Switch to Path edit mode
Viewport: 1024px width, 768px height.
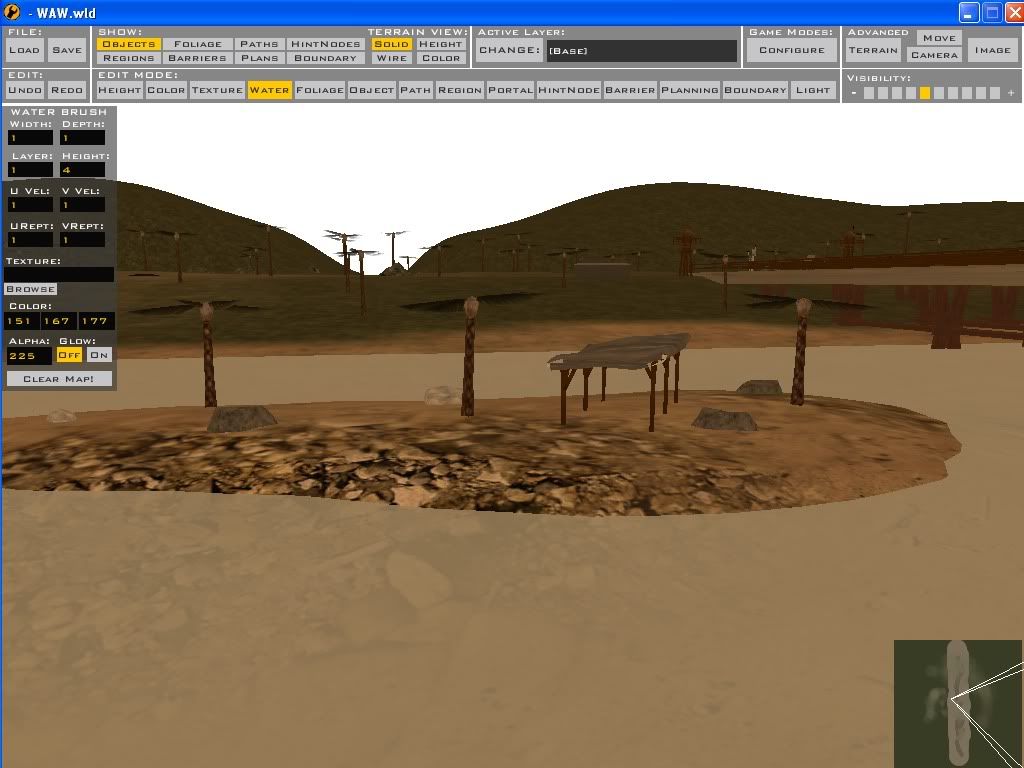click(415, 90)
